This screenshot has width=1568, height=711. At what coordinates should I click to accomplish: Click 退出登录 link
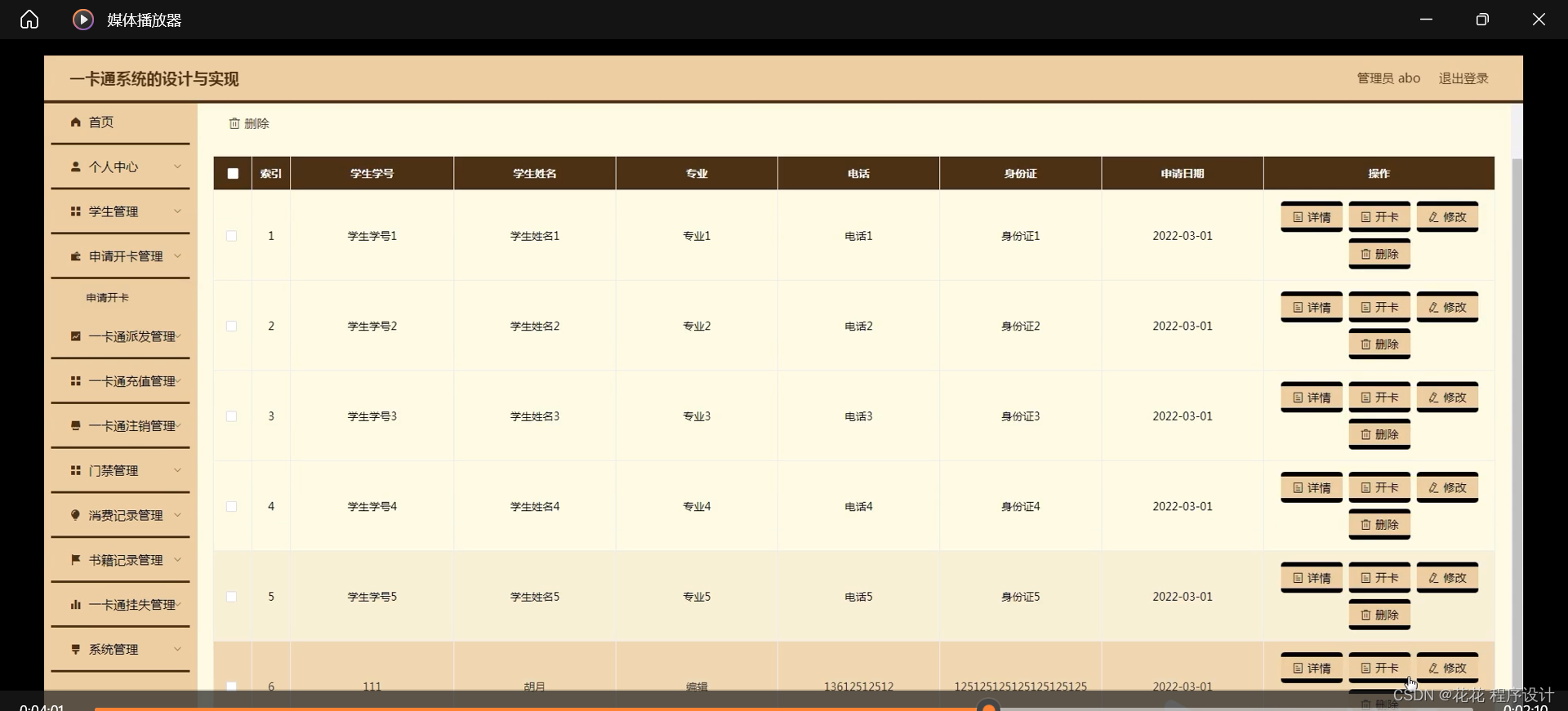[x=1463, y=78]
